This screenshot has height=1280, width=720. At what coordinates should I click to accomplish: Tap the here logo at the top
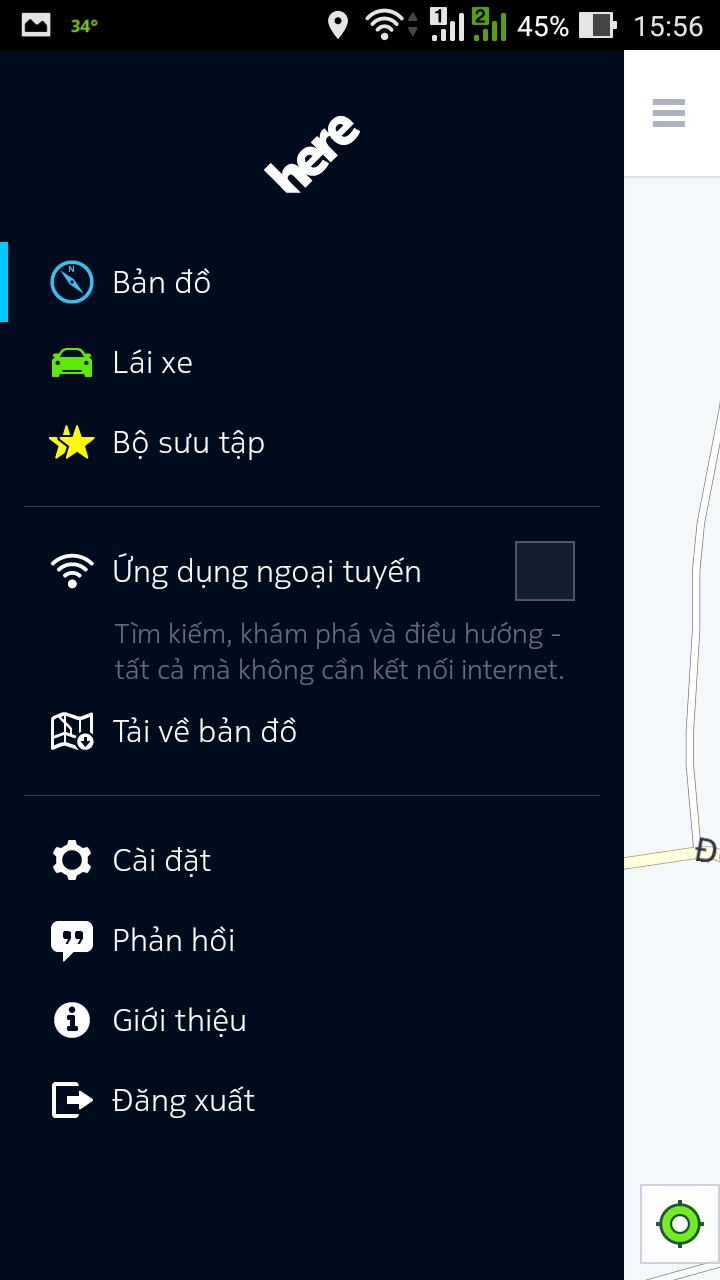point(312,154)
